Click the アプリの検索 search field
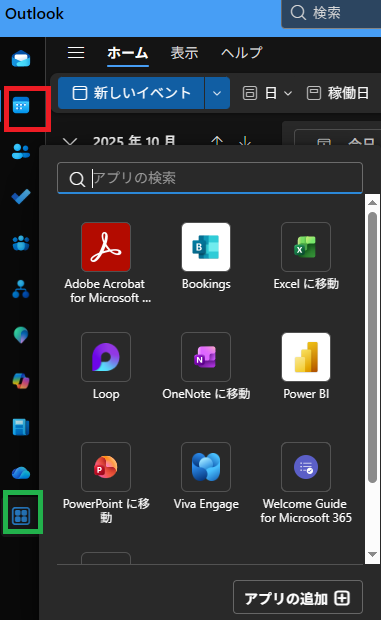The height and width of the screenshot is (620, 381). [x=210, y=178]
